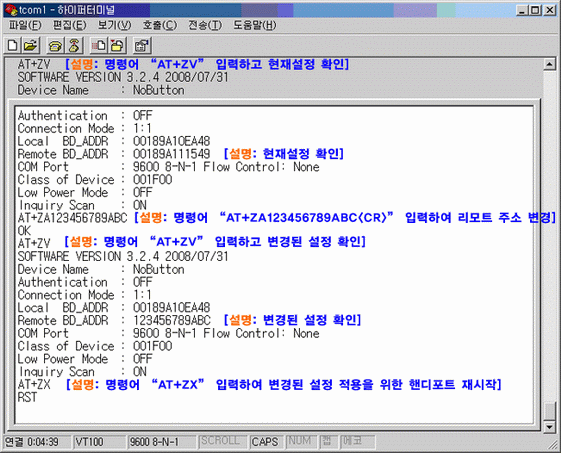Image resolution: width=561 pixels, height=453 pixels.
Task: Click the first SOFTWARE VERSION 3.2.4 line
Action: (x=123, y=77)
